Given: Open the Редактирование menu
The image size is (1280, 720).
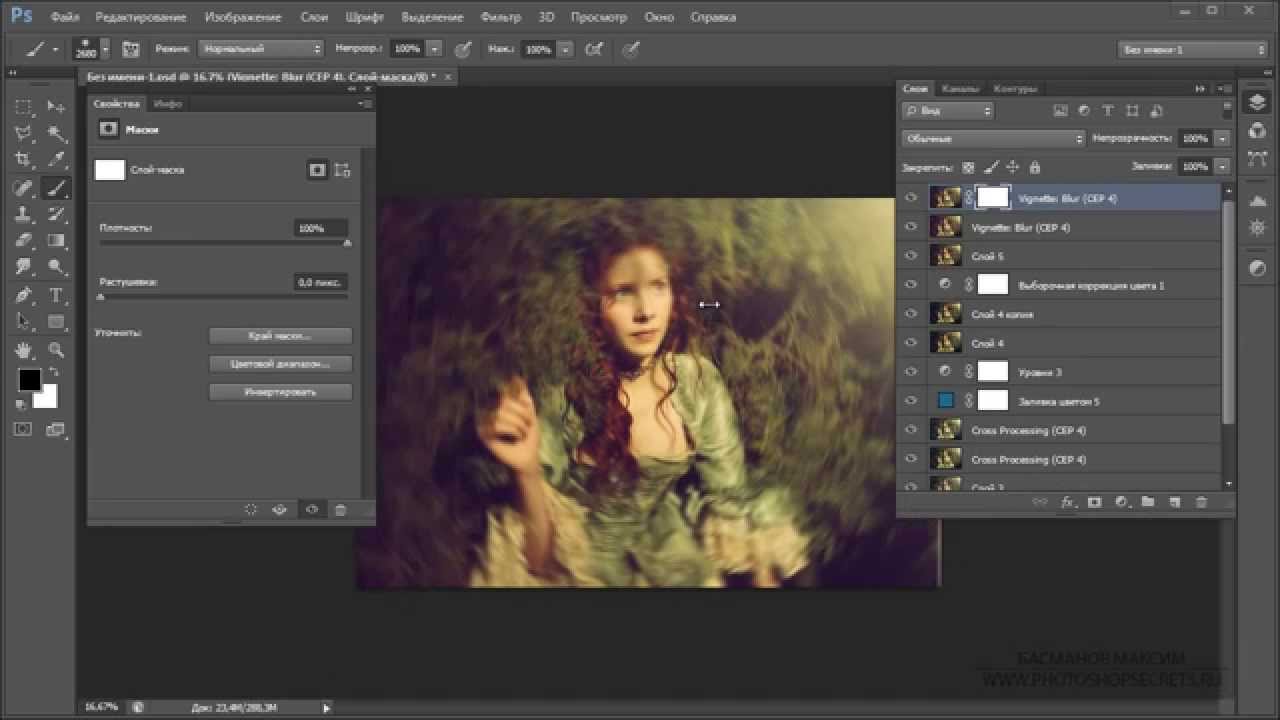Looking at the screenshot, I should [140, 17].
